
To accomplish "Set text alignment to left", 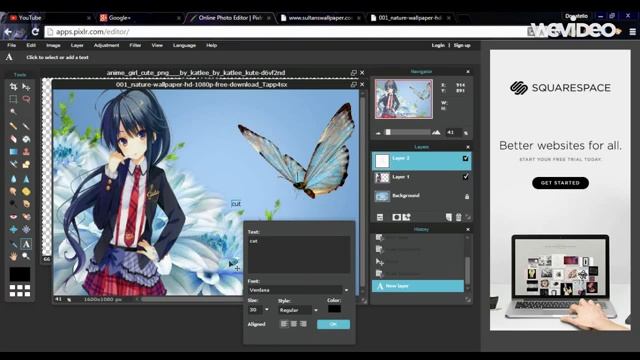I will click(x=284, y=324).
